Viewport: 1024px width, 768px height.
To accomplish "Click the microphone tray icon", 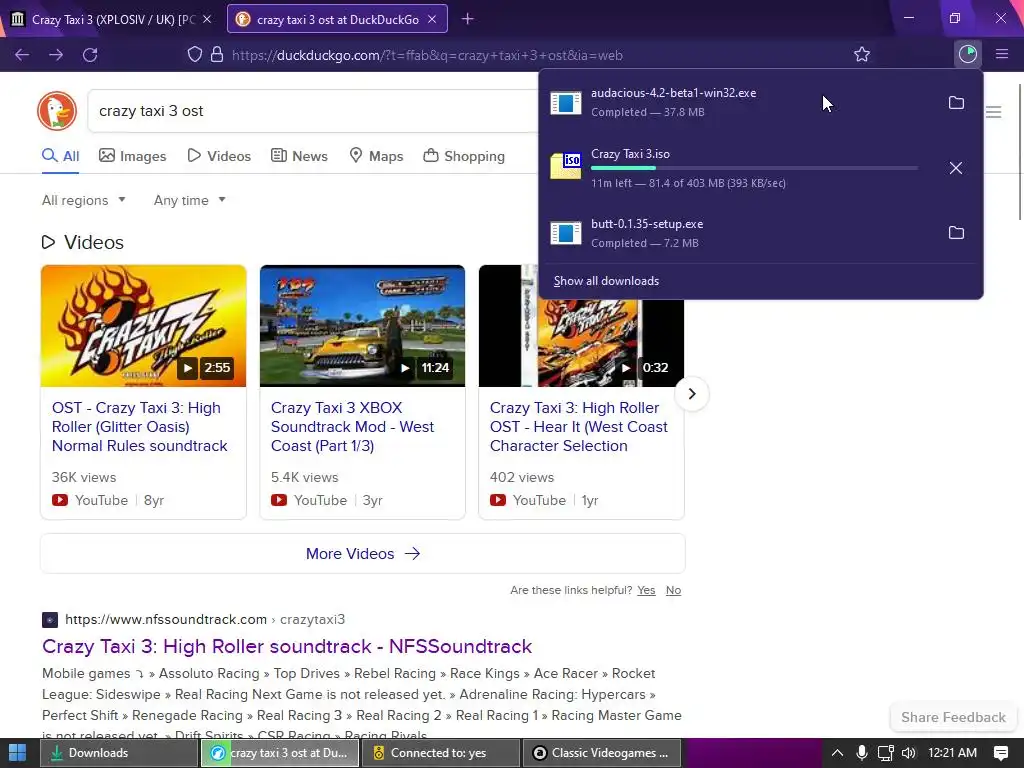I will 861,753.
